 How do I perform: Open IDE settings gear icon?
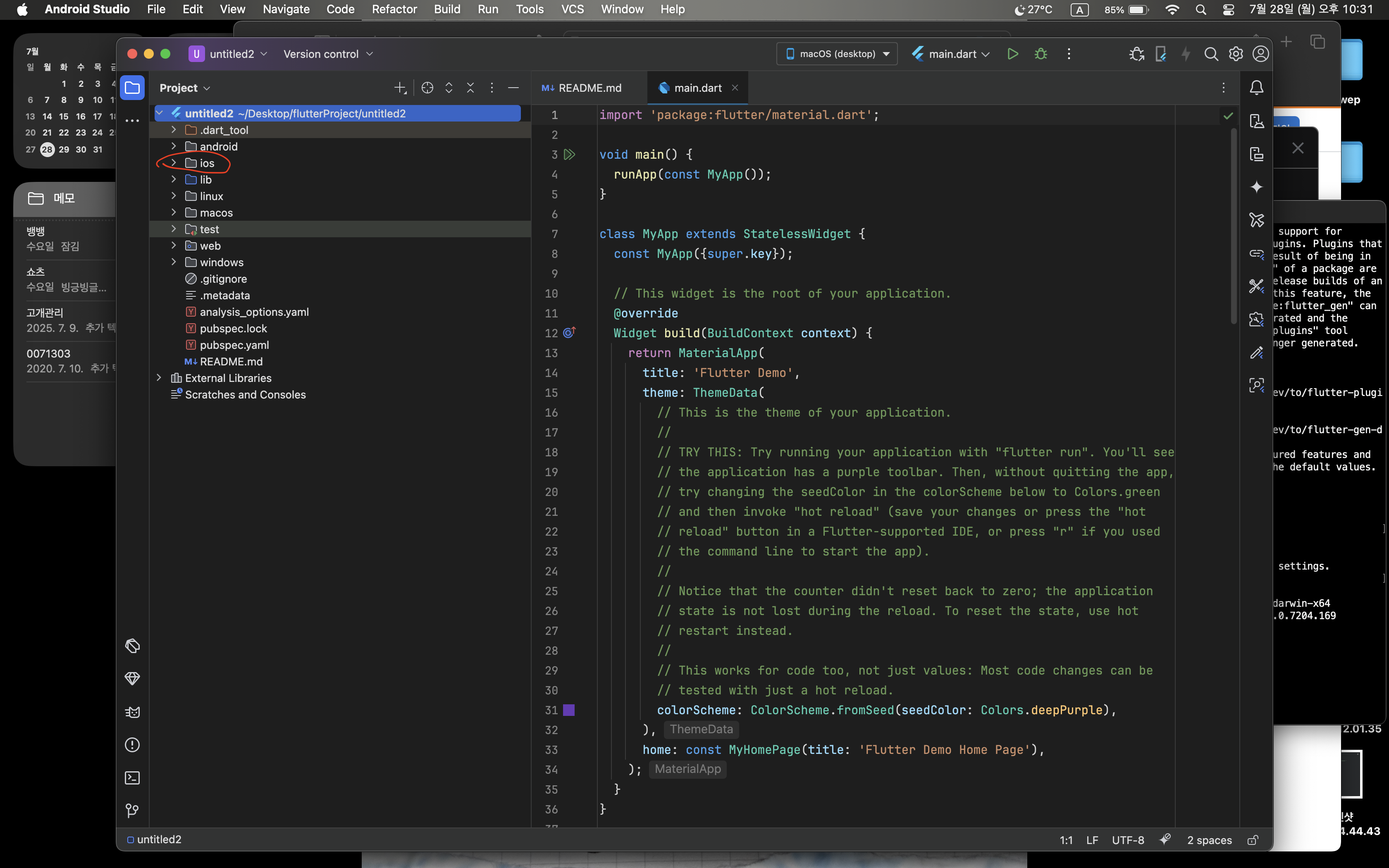1236,54
